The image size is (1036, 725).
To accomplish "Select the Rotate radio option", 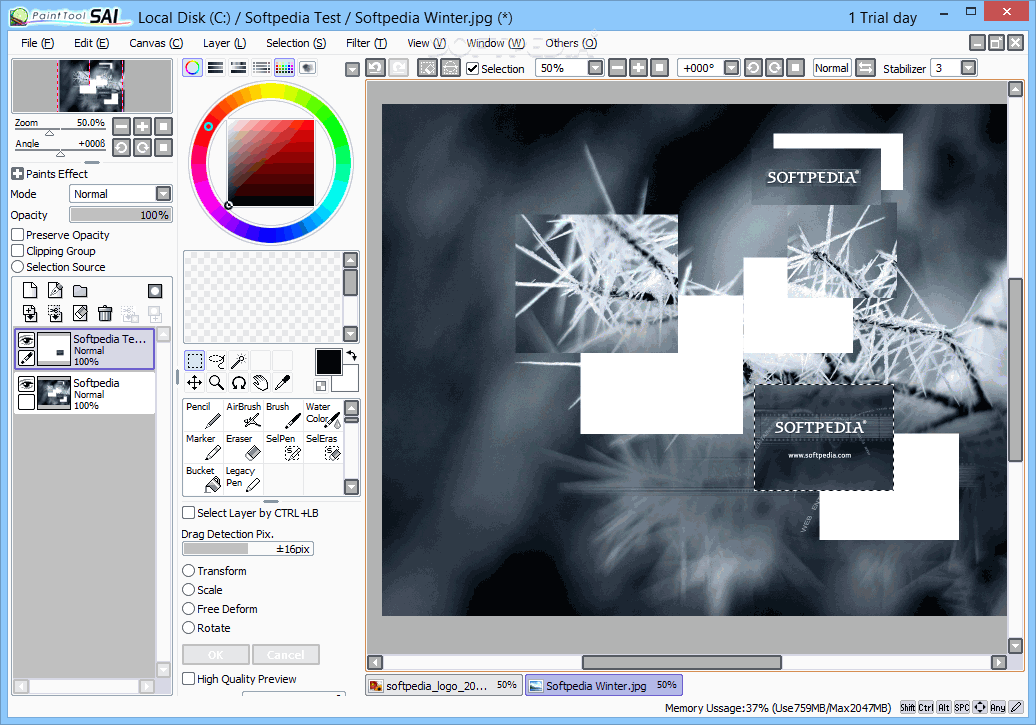I will click(x=189, y=628).
